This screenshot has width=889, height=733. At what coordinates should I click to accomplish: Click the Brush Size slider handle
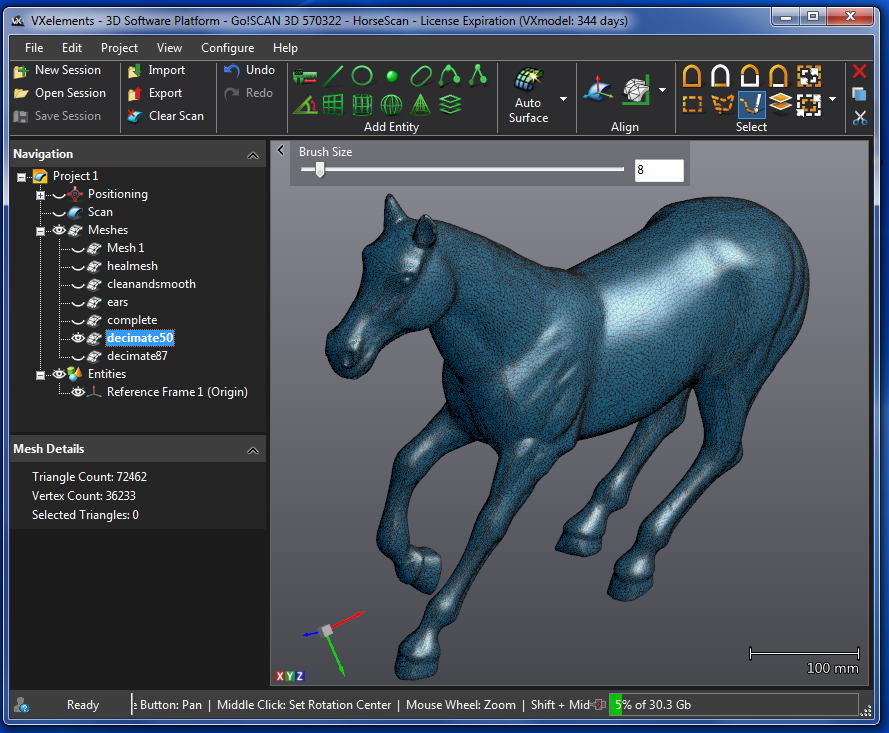(x=320, y=169)
